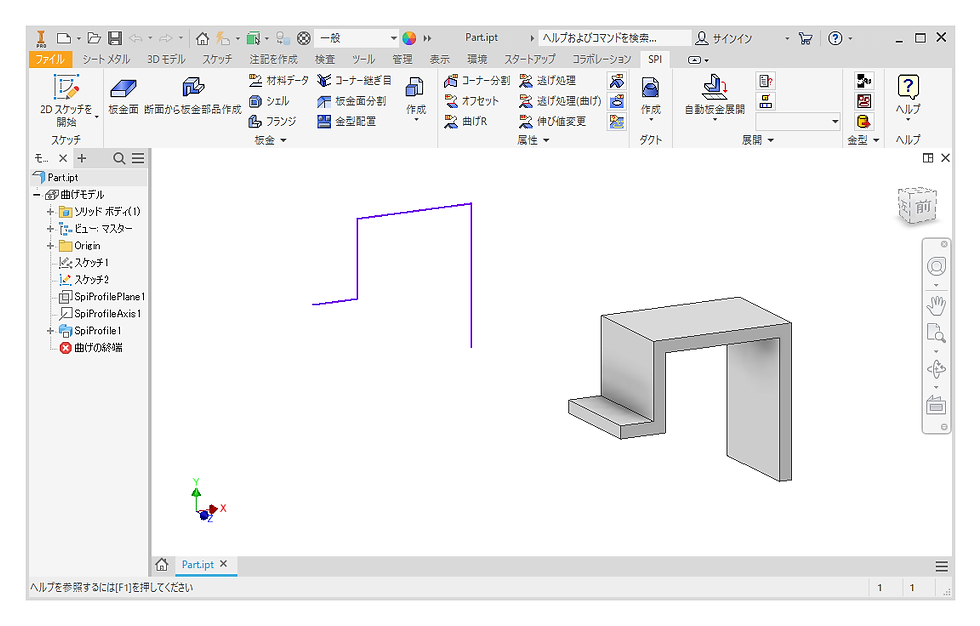Open document tab list menu at bottom right

click(941, 567)
